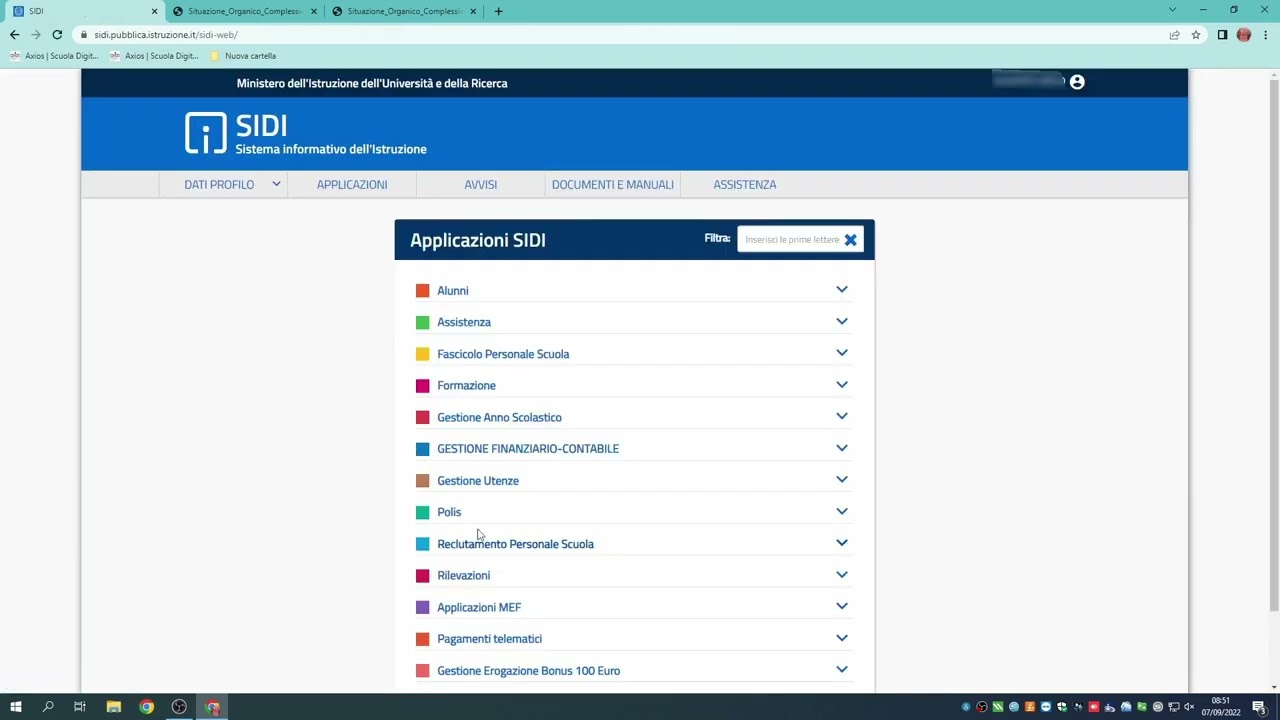The width and height of the screenshot is (1280, 720).
Task: Expand the Gestione Anno Scolastico chevron
Action: [x=842, y=417]
